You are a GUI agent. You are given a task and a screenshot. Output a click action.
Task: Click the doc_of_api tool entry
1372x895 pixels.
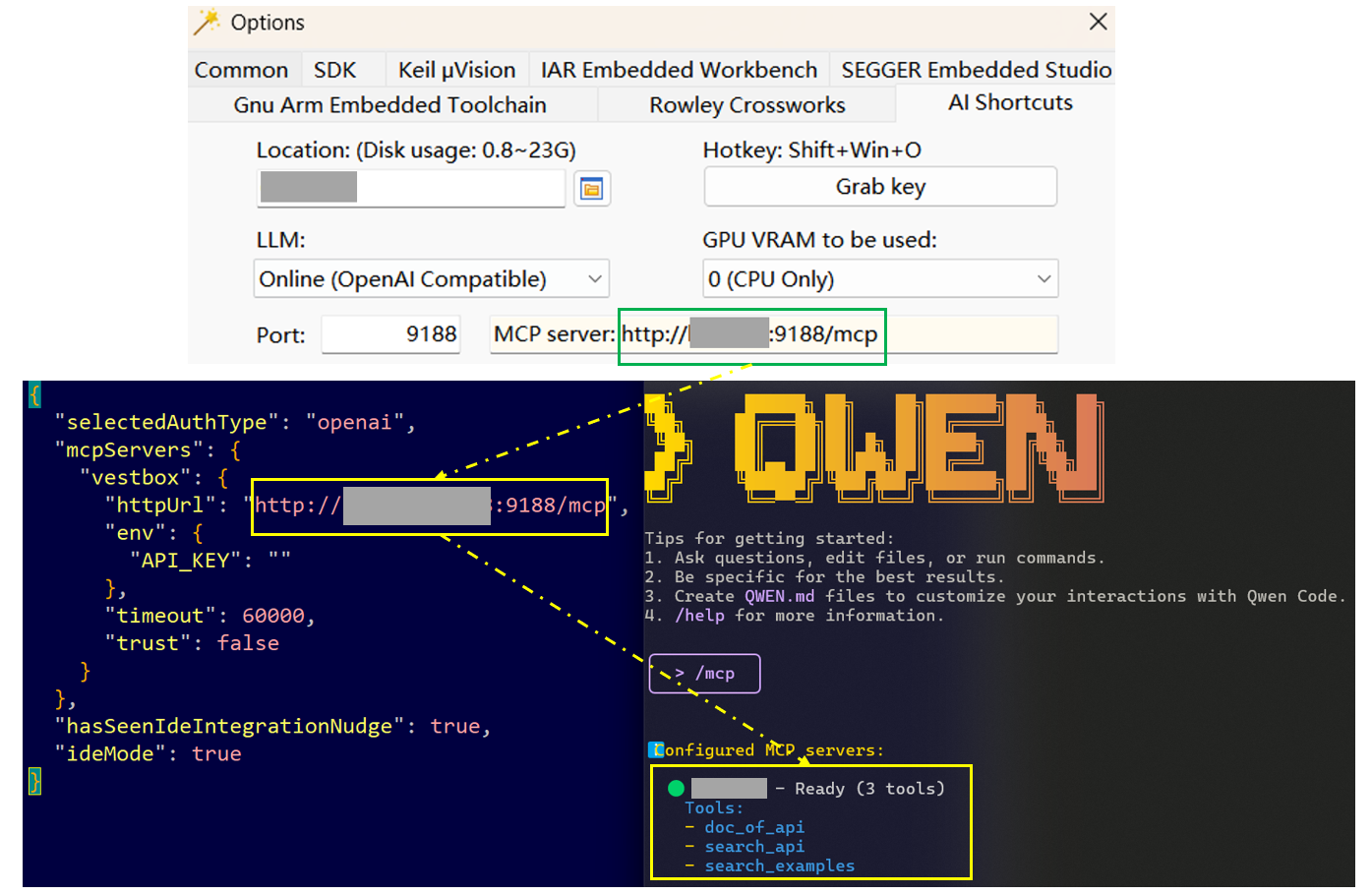(x=753, y=827)
